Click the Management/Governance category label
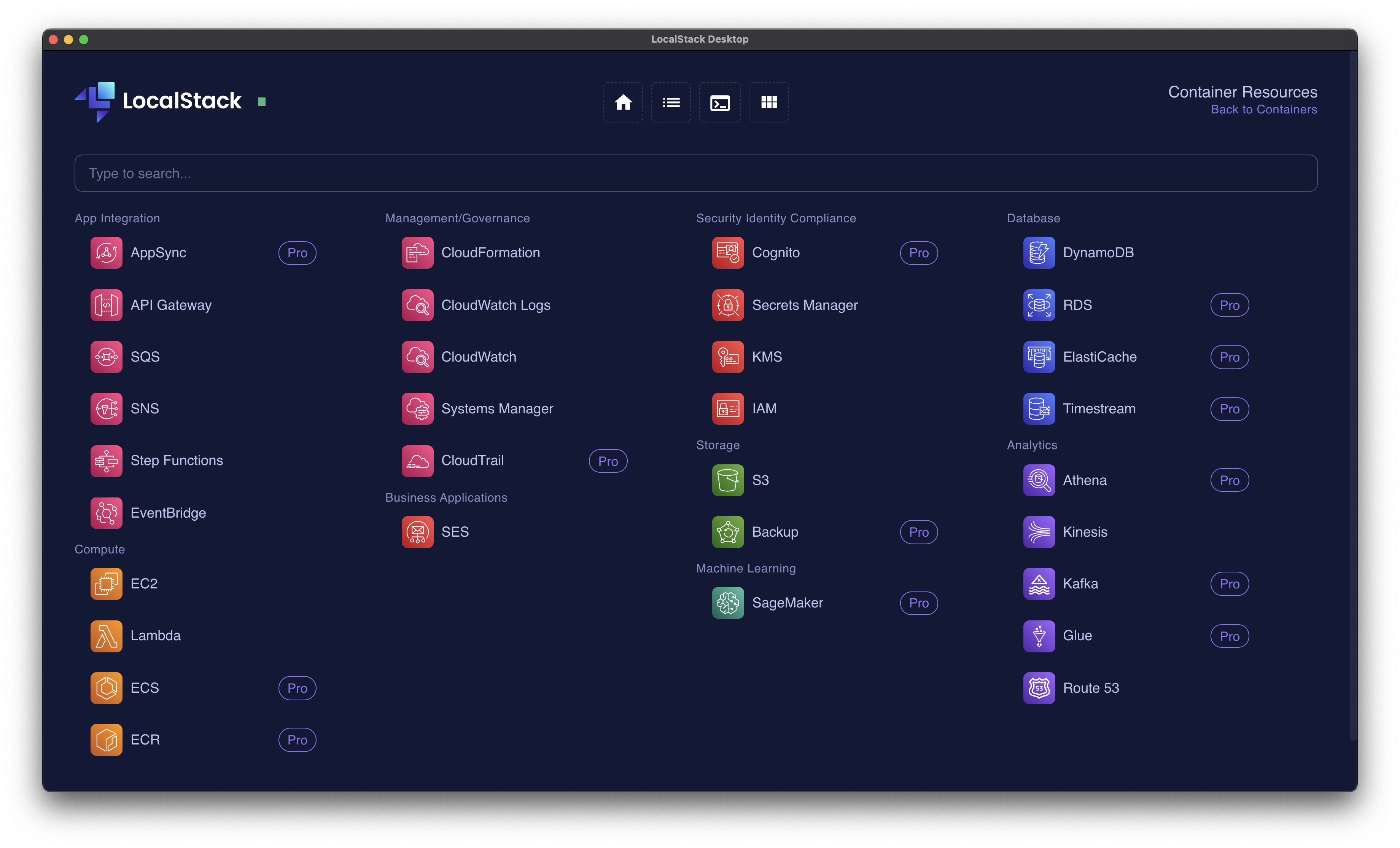The height and width of the screenshot is (848, 1400). pos(457,218)
